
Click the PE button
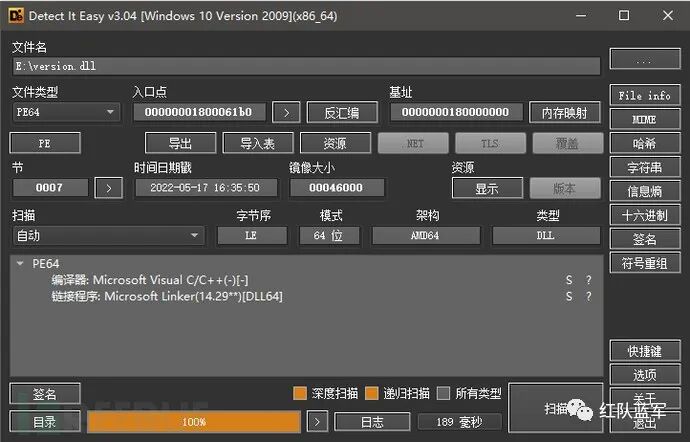point(45,143)
